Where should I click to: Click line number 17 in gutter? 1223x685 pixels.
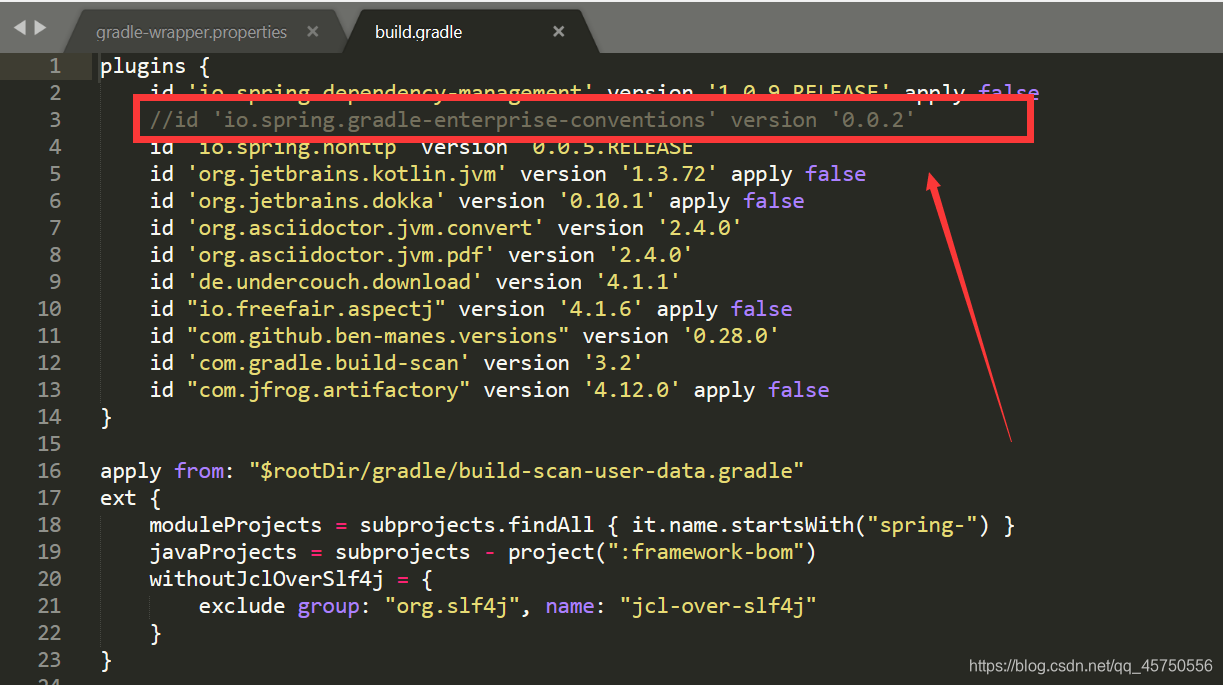point(49,498)
